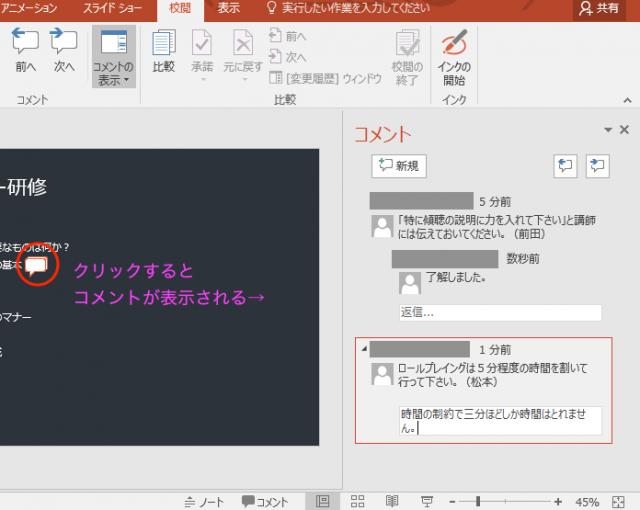Open the 表示 ribbon tab
Viewport: 640px width, 510px height.
[229, 9]
